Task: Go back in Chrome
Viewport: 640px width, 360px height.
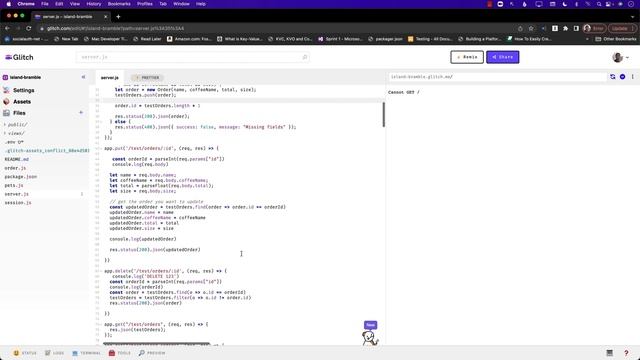Action: tap(7, 28)
